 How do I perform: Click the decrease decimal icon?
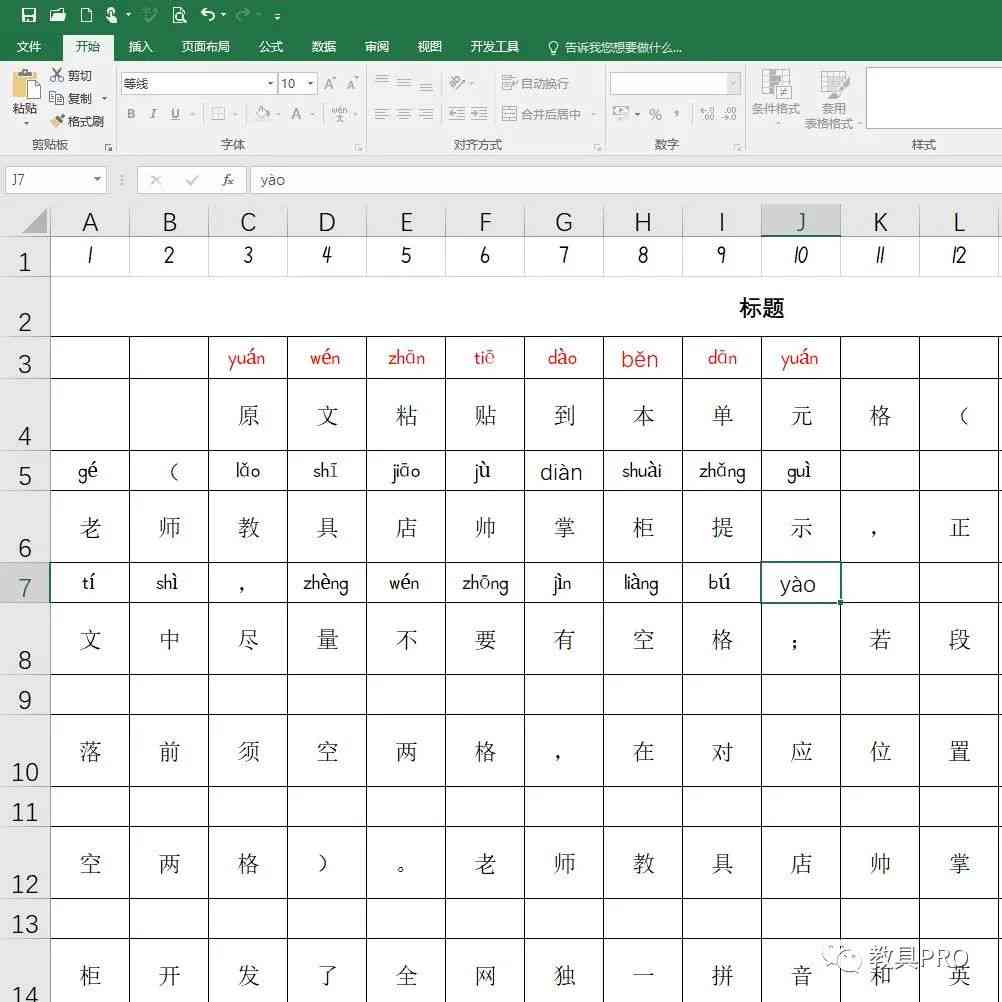pos(730,114)
